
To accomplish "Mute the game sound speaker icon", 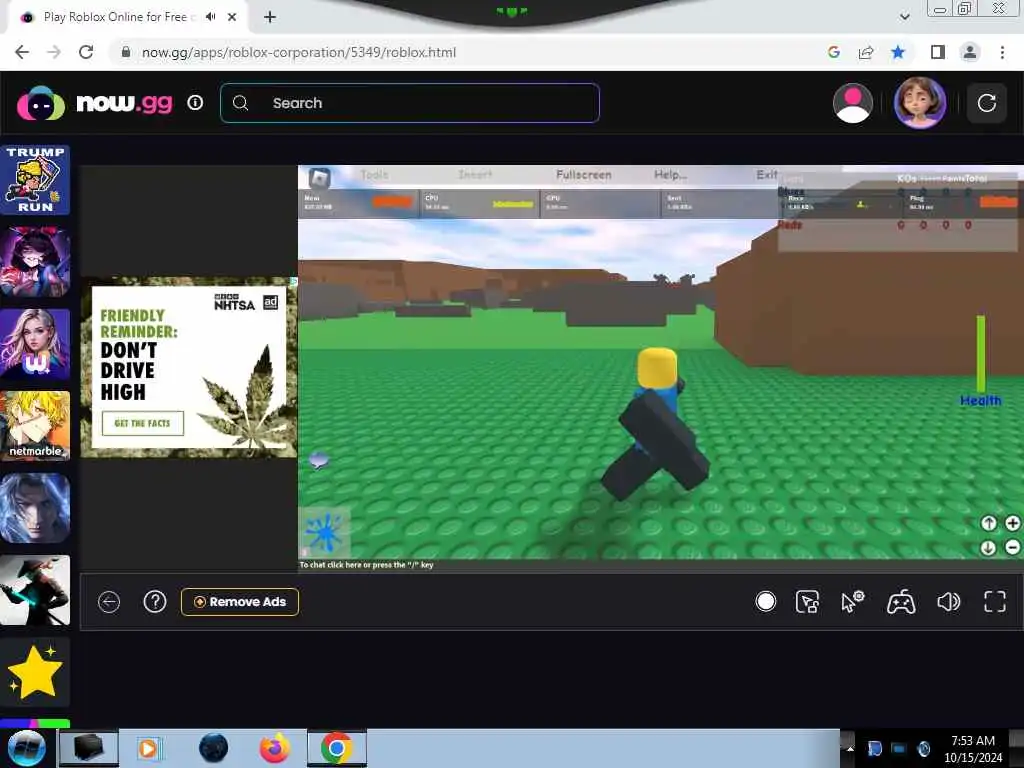I will click(x=948, y=601).
